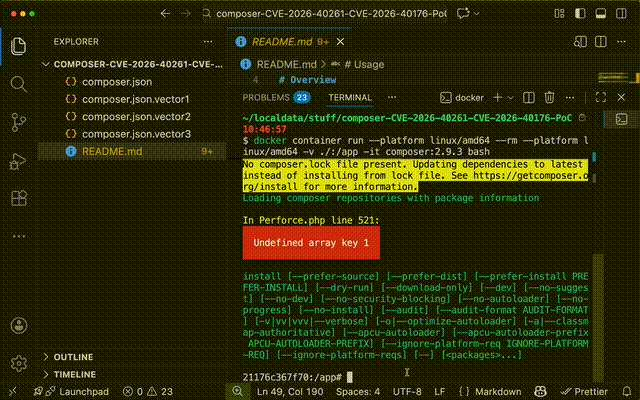Screen dimensions: 640x400
Task: Expand the OUTLINE section
Action: [72, 356]
